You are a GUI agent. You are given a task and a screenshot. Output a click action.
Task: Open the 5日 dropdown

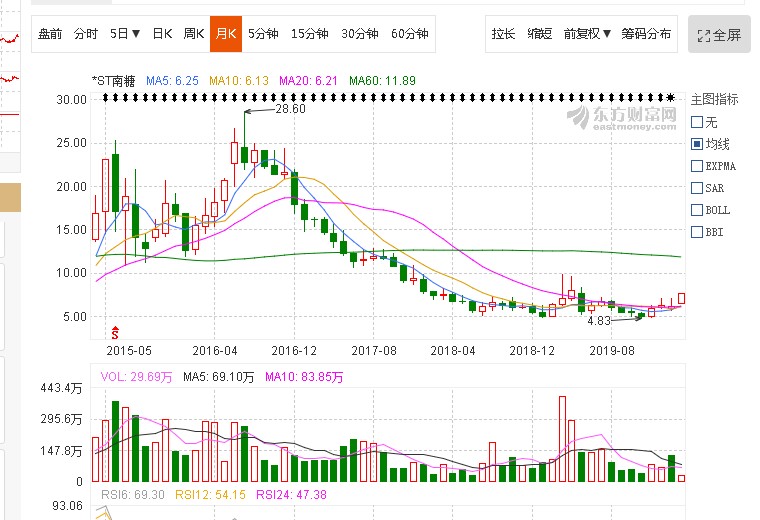click(x=125, y=34)
